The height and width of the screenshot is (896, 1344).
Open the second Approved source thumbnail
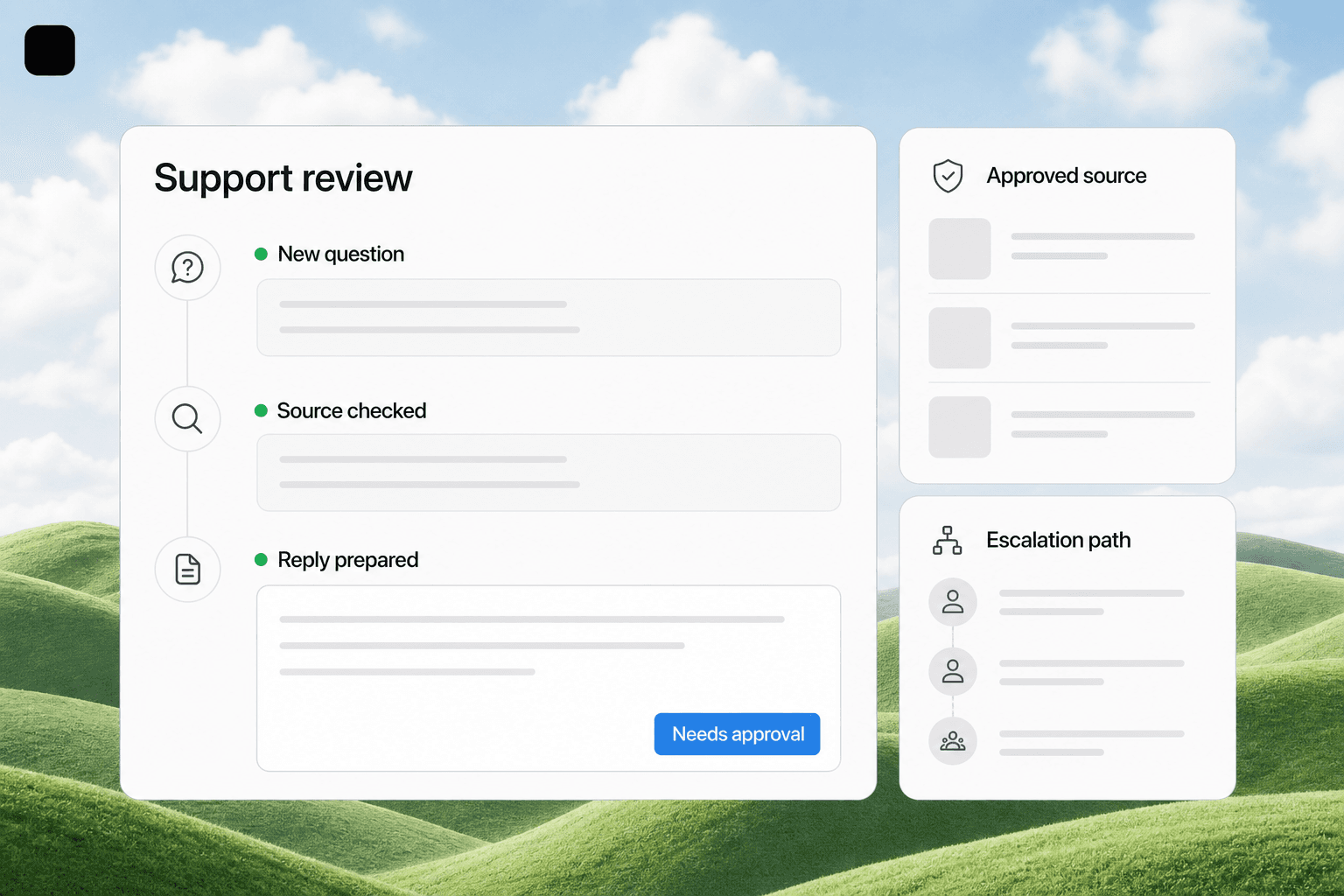(x=960, y=338)
